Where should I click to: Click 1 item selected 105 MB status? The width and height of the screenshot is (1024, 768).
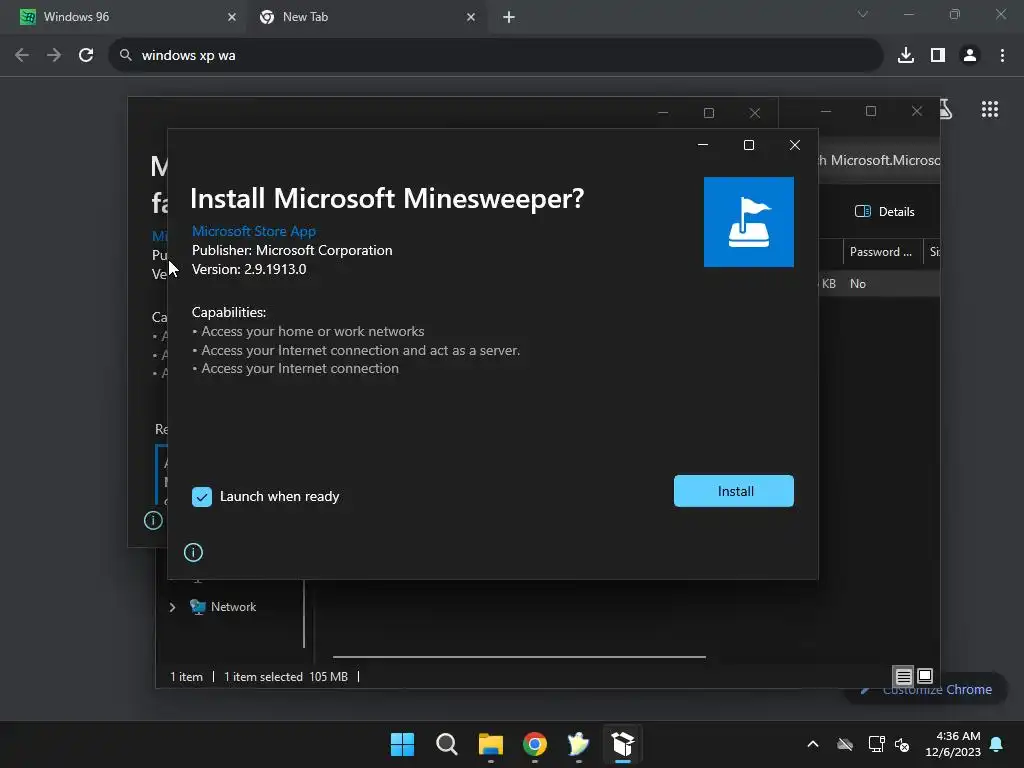point(286,677)
